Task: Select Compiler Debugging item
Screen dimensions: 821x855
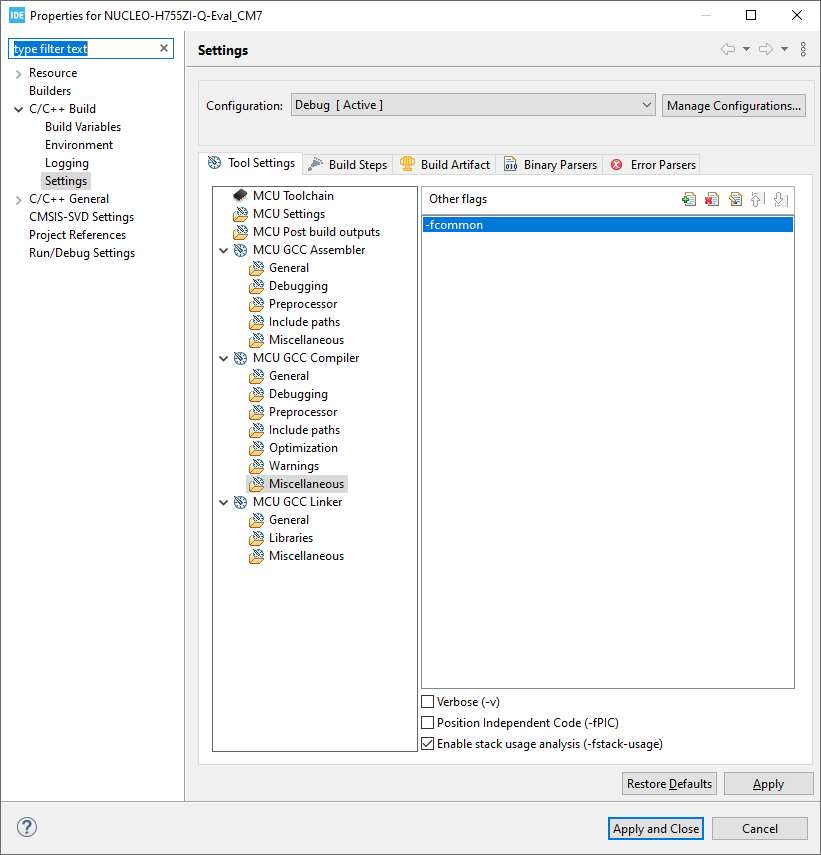Action: [298, 394]
